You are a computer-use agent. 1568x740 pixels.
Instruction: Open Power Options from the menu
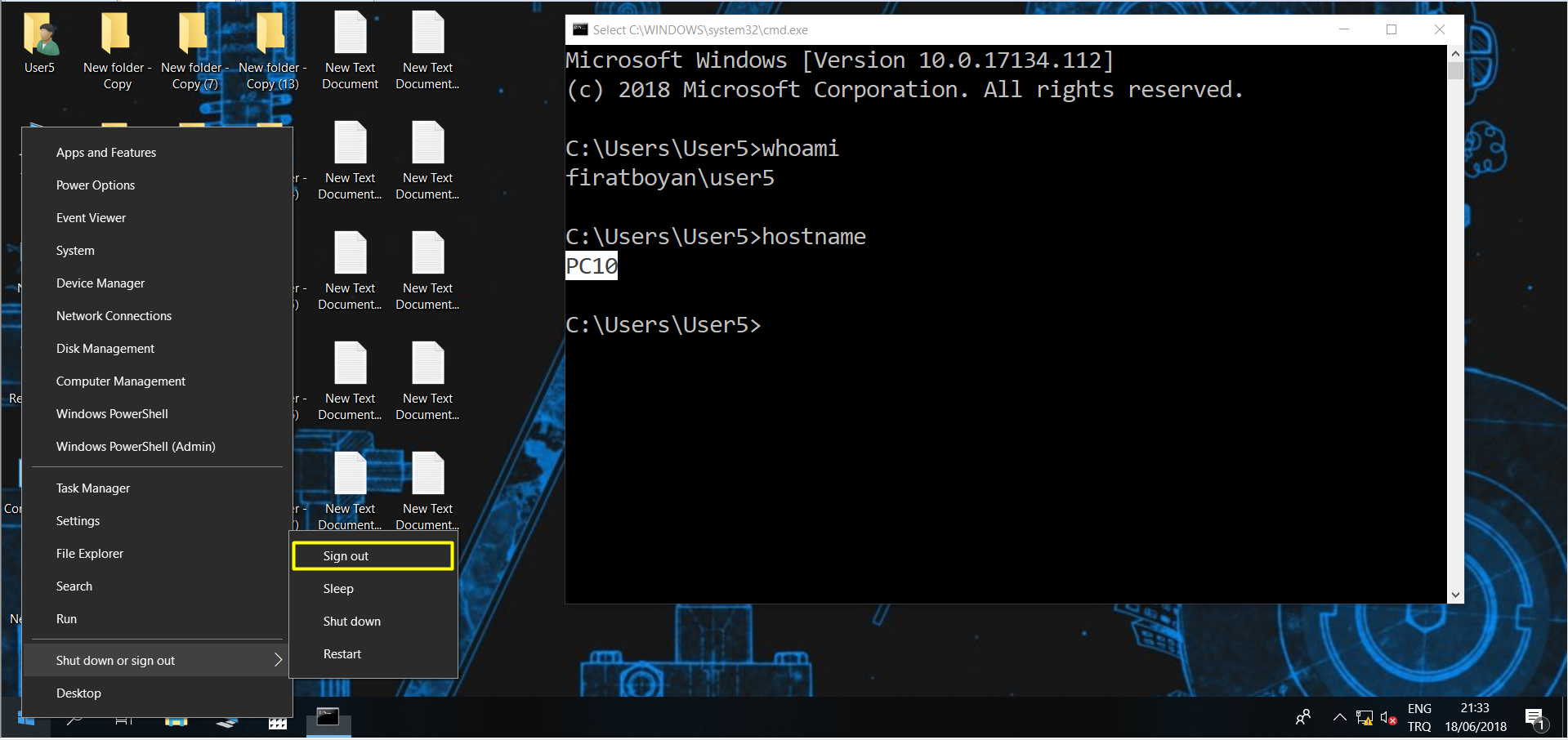point(157,185)
